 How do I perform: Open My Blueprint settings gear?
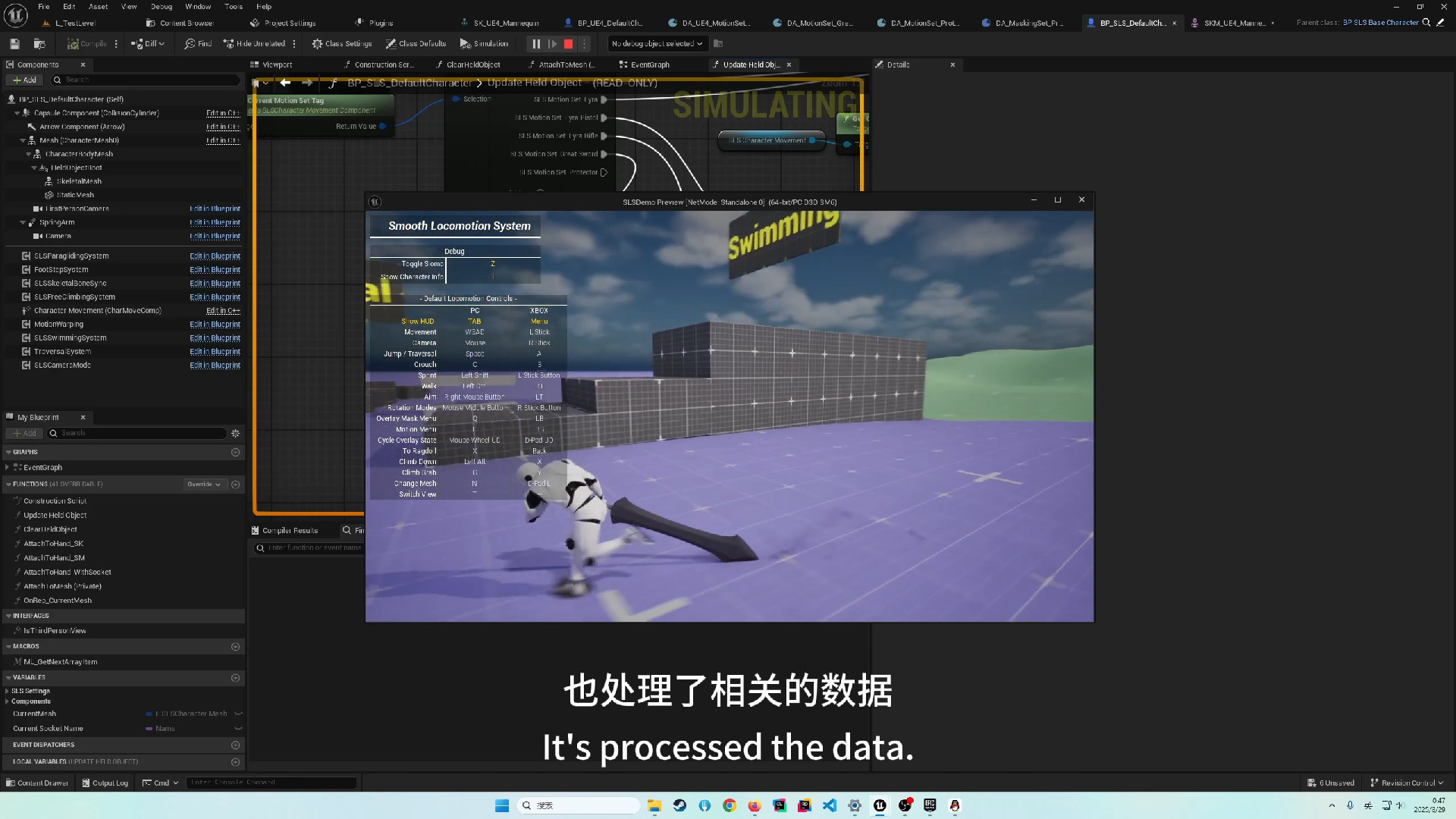pos(236,433)
